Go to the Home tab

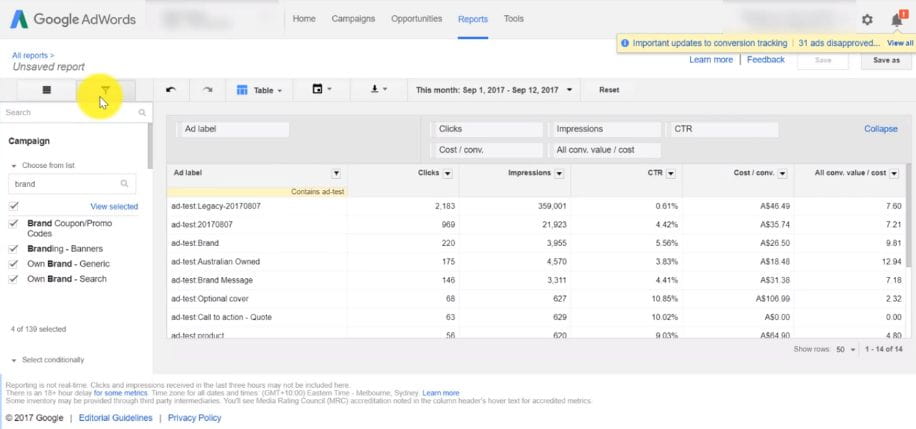coord(304,19)
